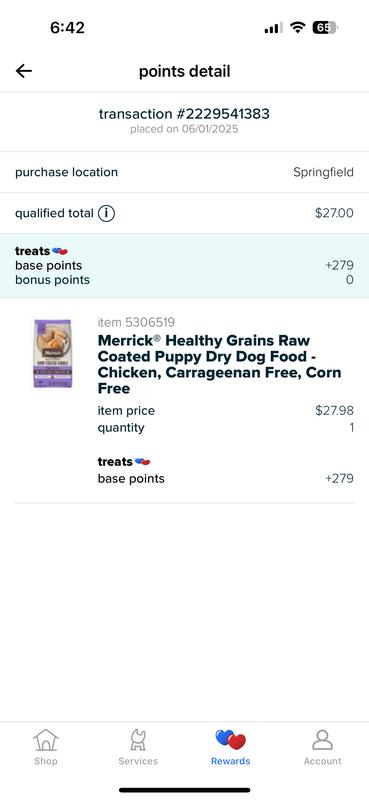Tap the back arrow icon

tap(23, 71)
